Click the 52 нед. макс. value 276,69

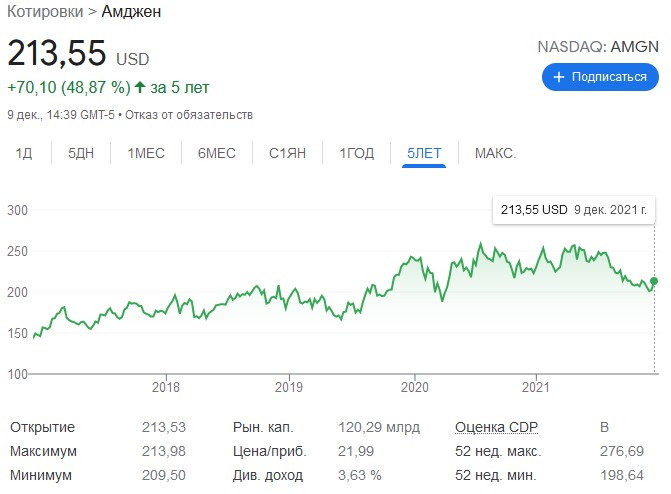coord(622,451)
